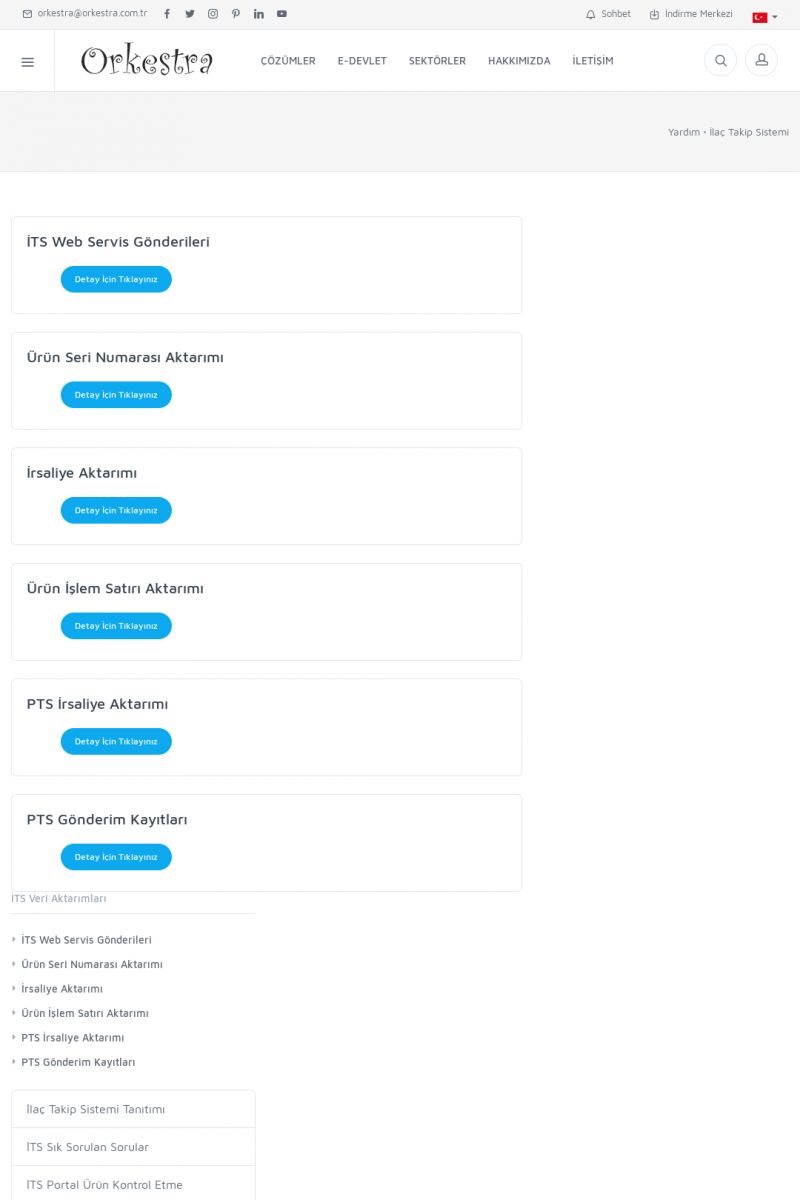Go to the YouTube channel icon
This screenshot has width=800, height=1200.
click(282, 14)
